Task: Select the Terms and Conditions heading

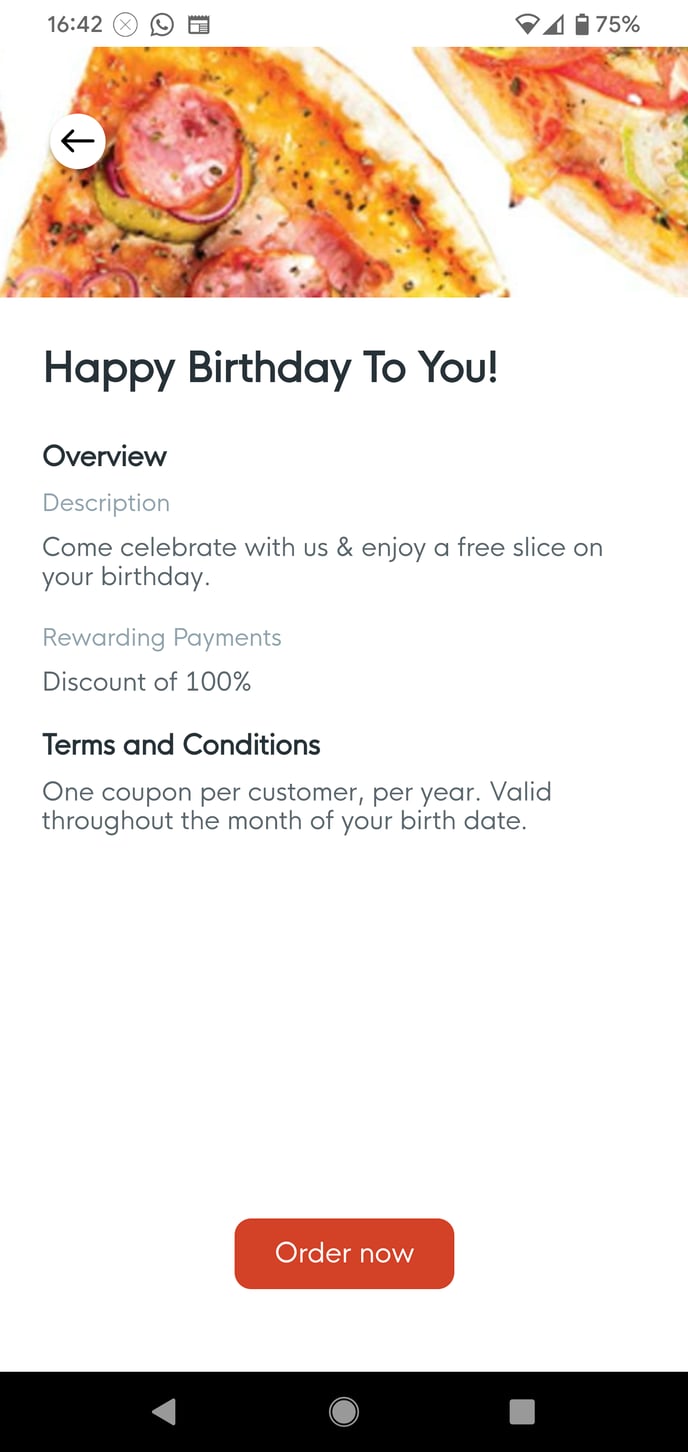Action: pyautogui.click(x=181, y=745)
